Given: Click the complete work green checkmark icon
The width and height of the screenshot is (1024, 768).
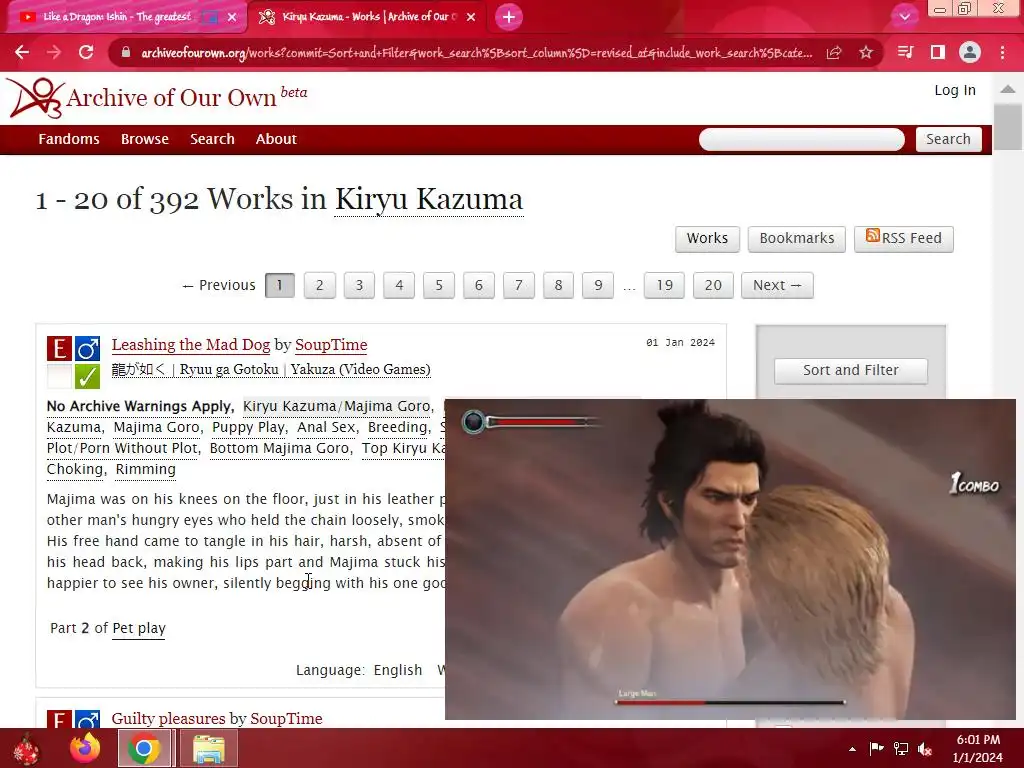Looking at the screenshot, I should 87,376.
